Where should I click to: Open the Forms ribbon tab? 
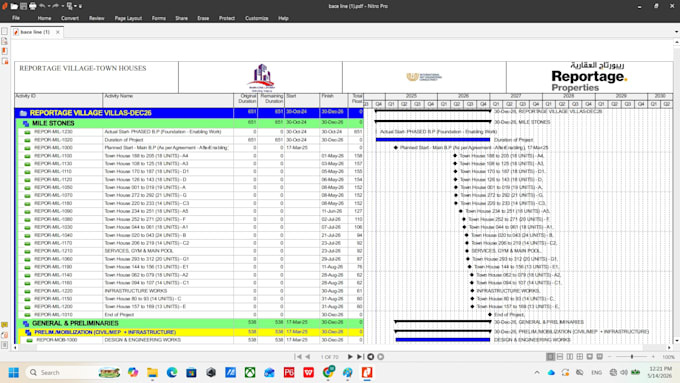[159, 18]
